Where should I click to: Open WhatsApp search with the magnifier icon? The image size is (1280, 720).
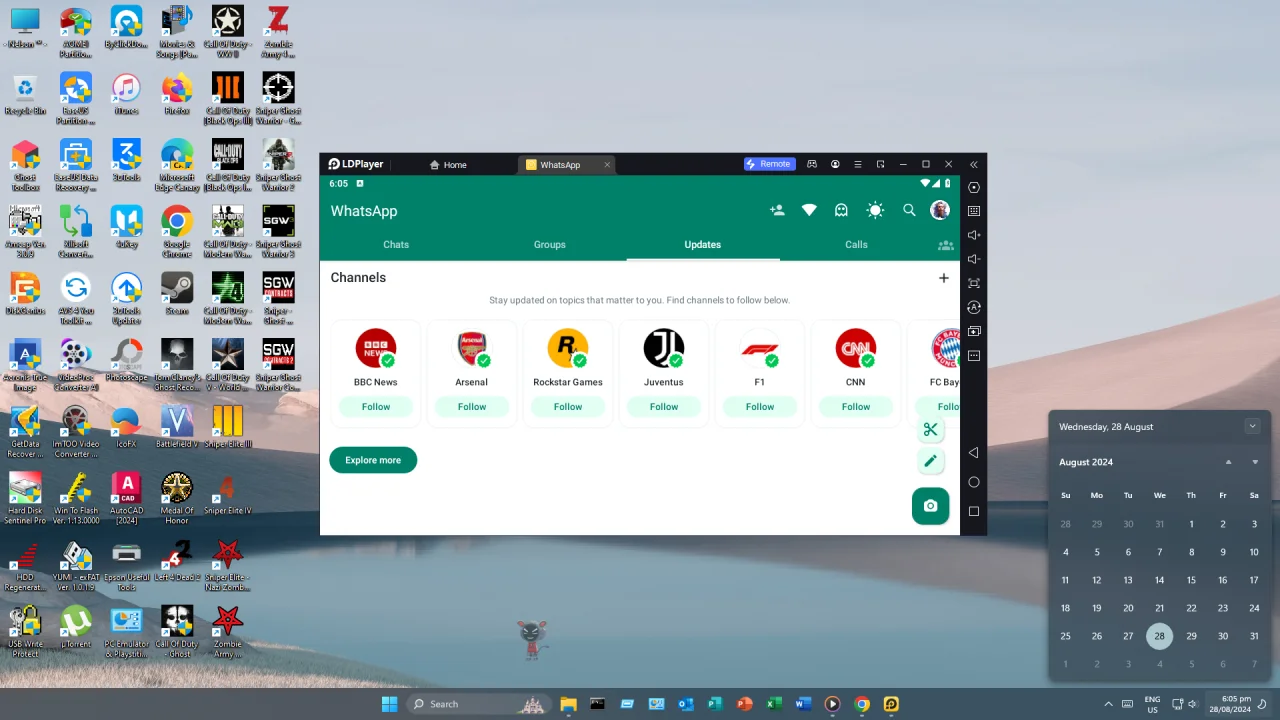pos(909,210)
